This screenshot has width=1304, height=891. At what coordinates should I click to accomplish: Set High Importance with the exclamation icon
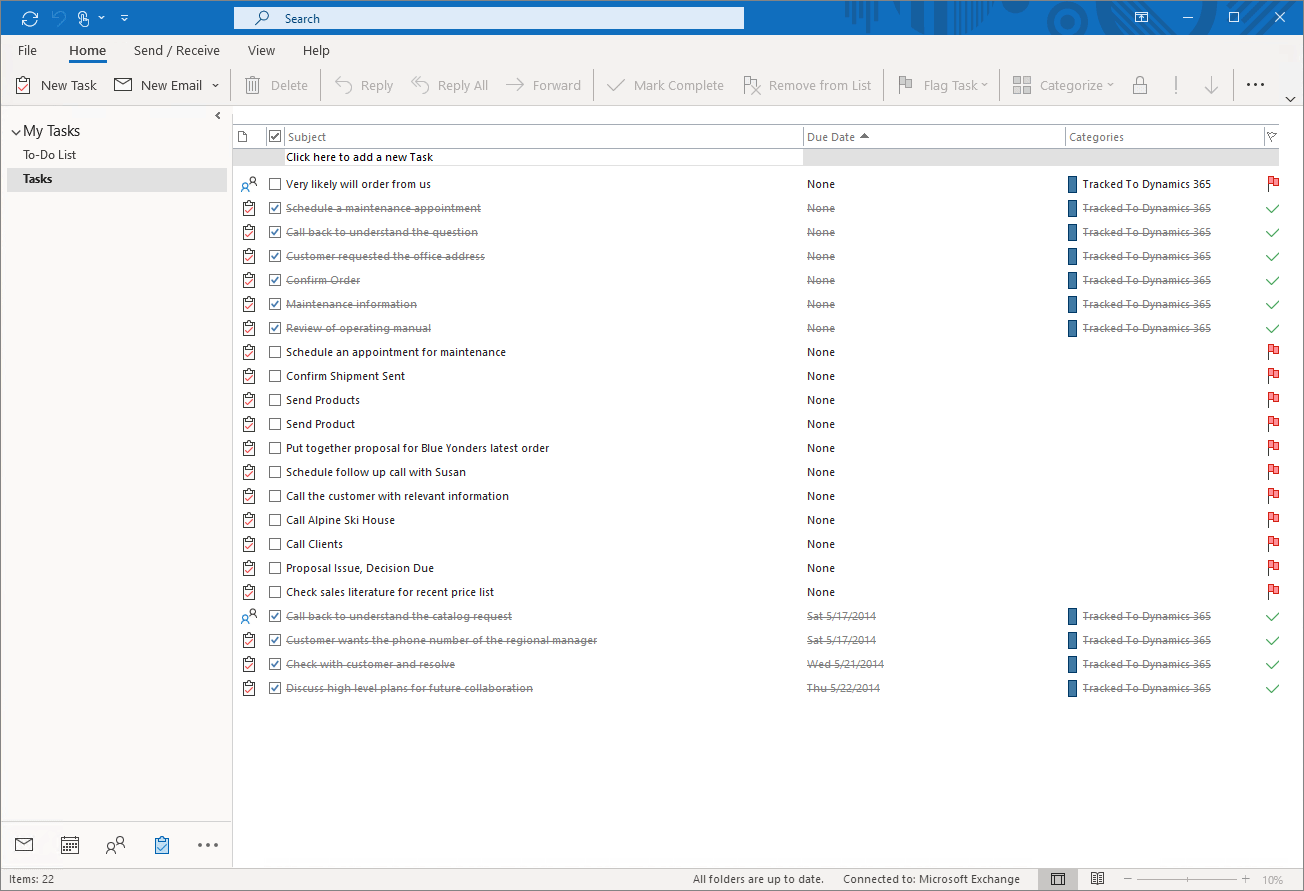coord(1175,85)
